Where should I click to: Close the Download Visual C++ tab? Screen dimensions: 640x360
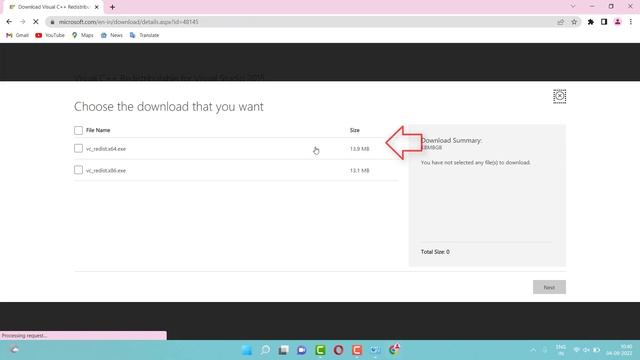pyautogui.click(x=97, y=7)
